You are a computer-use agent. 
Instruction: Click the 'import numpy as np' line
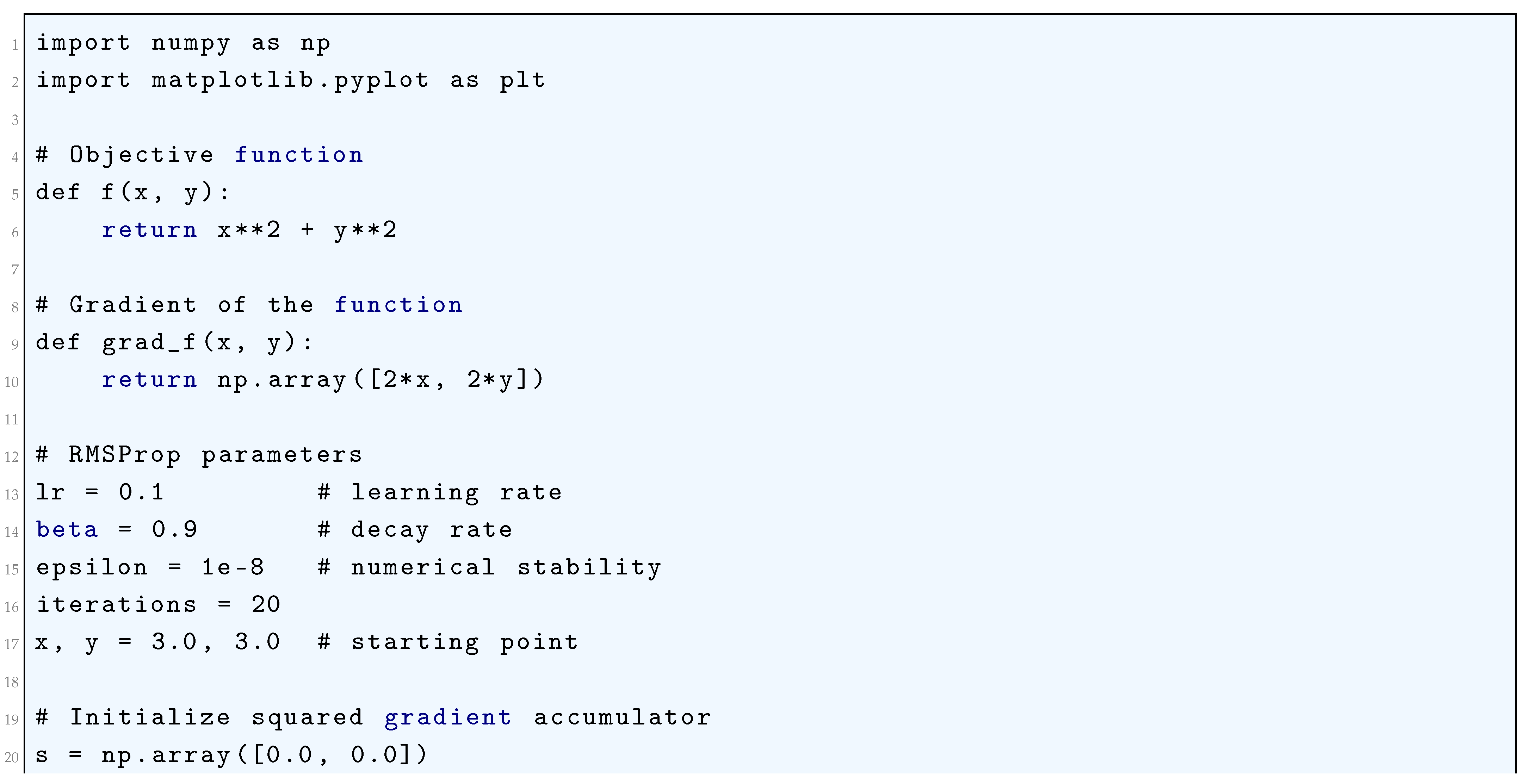point(183,44)
